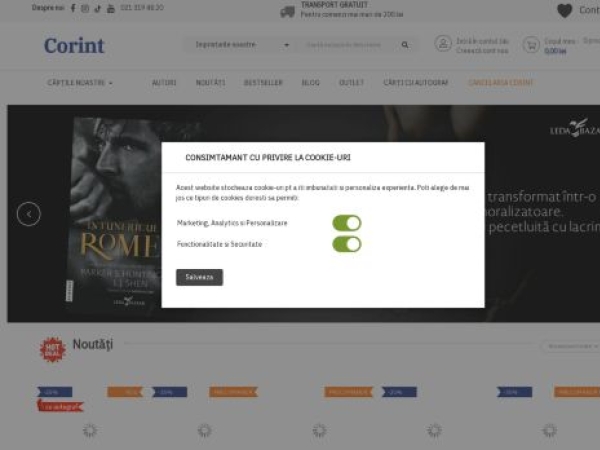Click the Noutăți section heading
The width and height of the screenshot is (600, 450).
click(x=93, y=345)
